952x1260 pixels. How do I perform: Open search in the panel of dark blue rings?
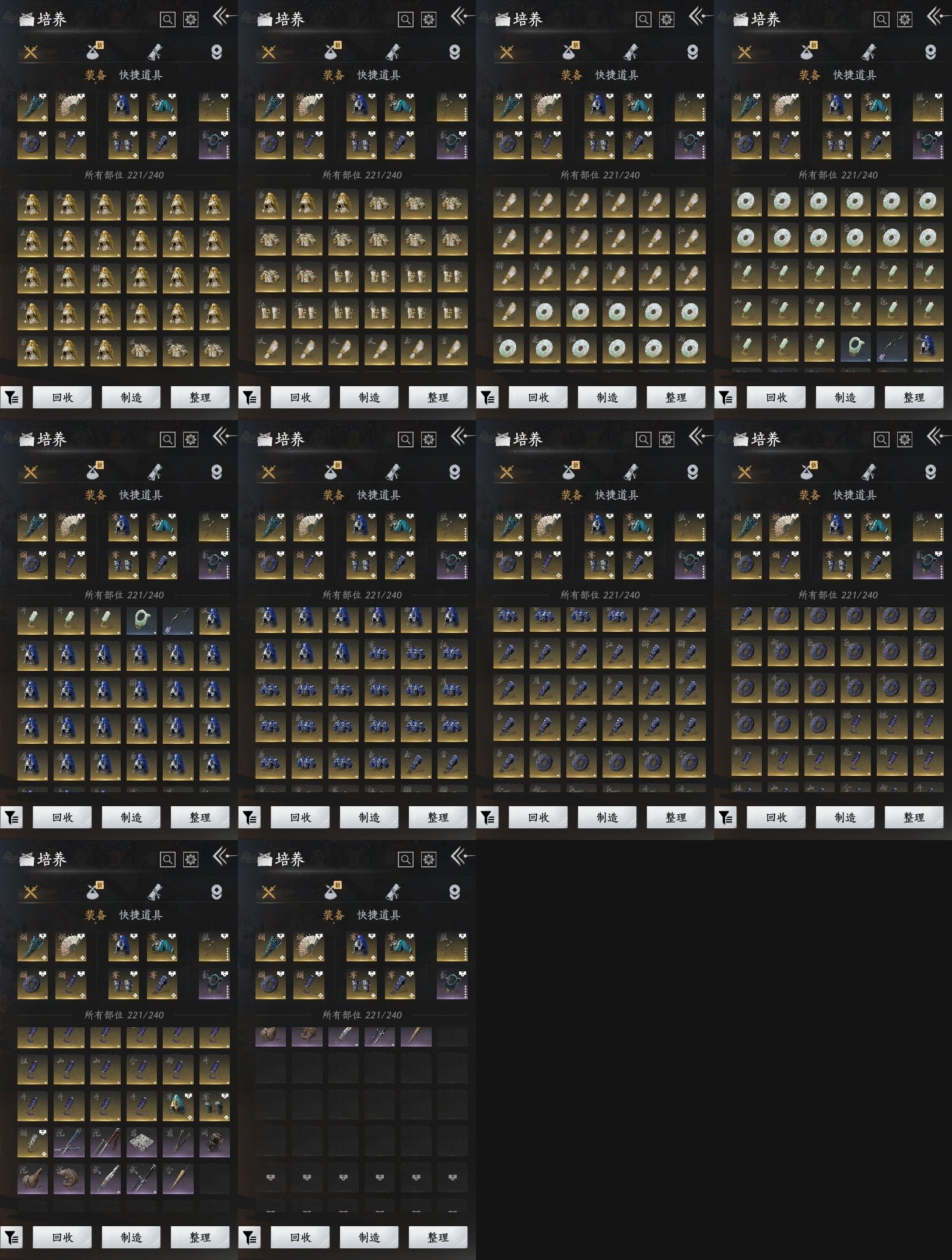881,439
